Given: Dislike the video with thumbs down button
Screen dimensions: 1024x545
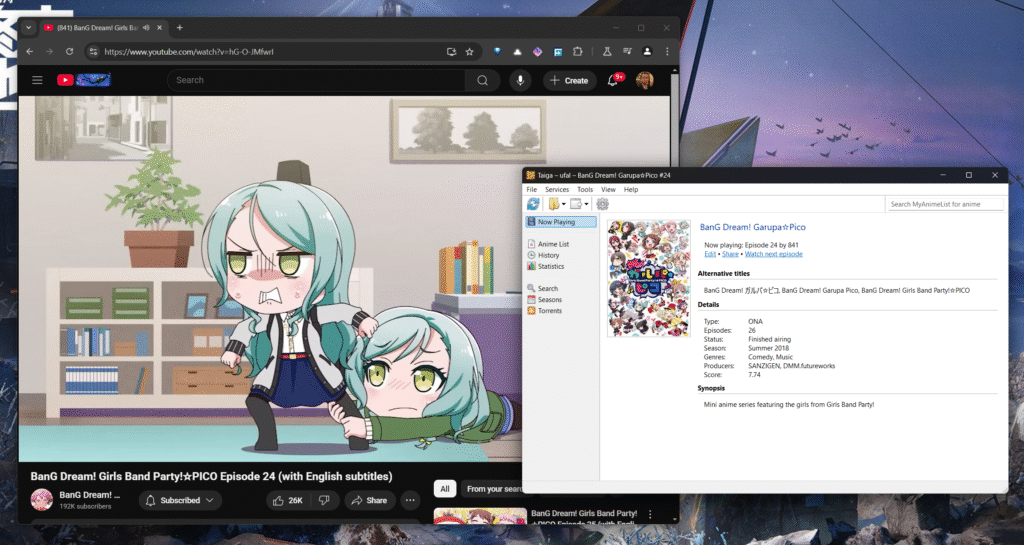Looking at the screenshot, I should (324, 501).
